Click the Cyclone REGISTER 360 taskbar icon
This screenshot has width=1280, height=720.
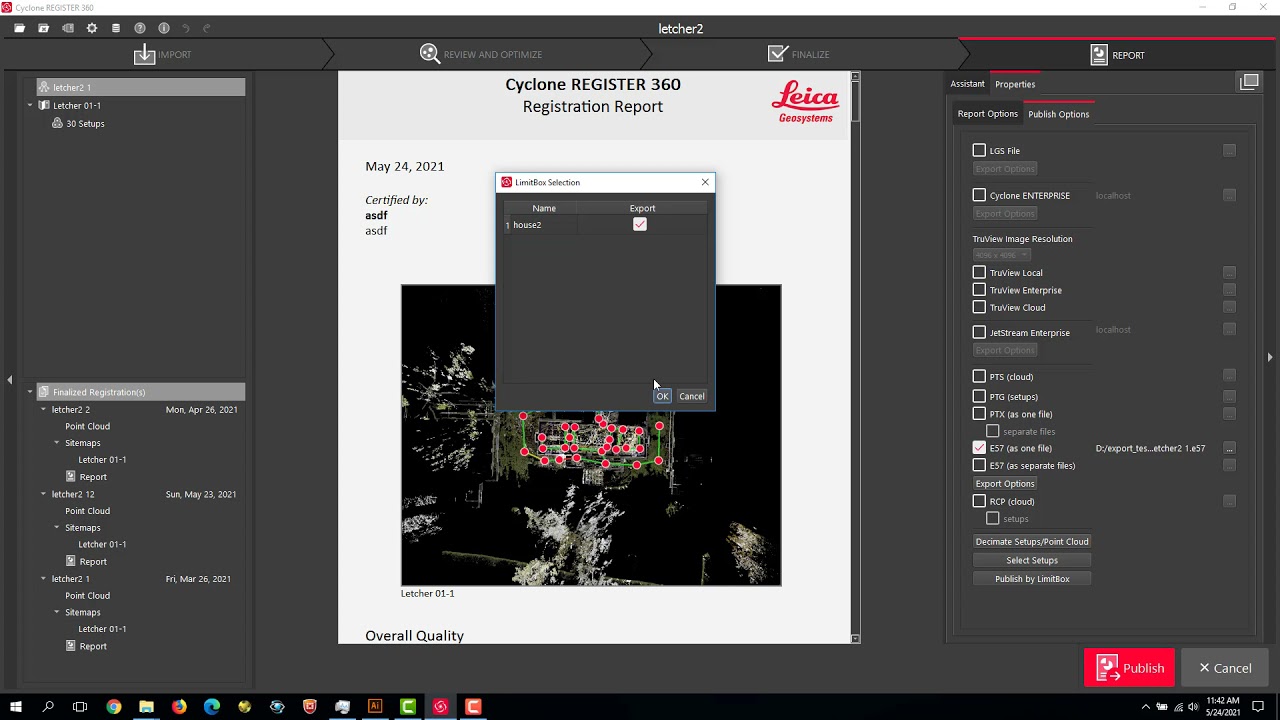(x=440, y=707)
